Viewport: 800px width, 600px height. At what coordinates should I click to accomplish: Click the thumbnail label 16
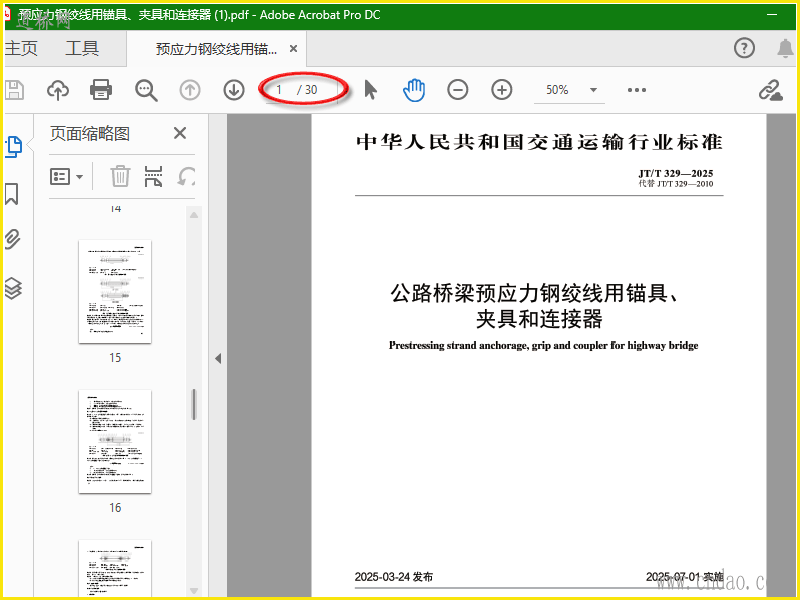(115, 508)
